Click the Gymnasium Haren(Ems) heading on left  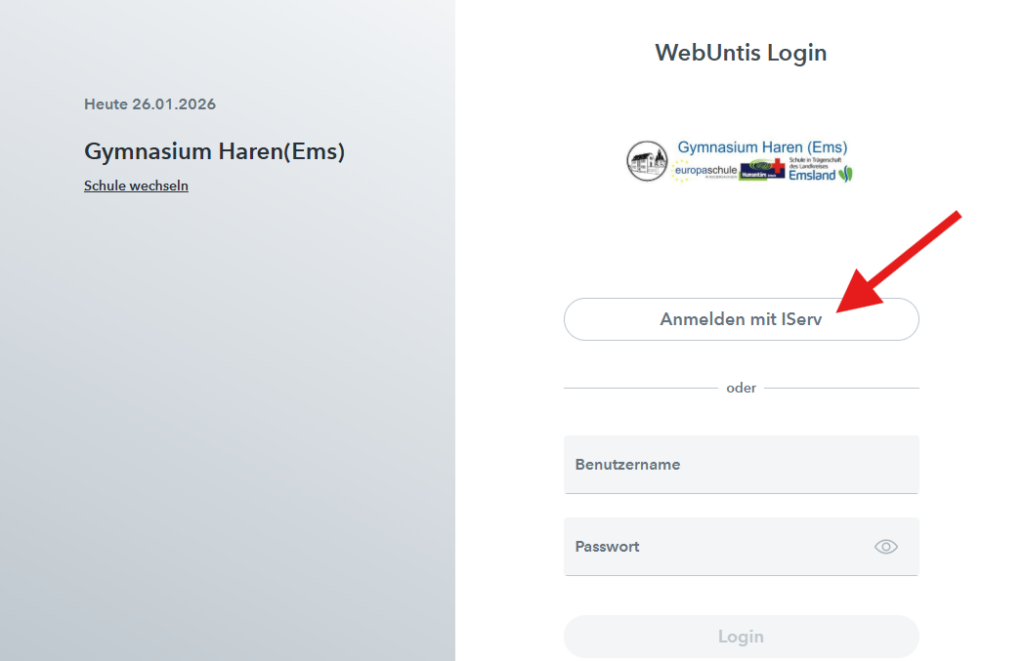(214, 152)
